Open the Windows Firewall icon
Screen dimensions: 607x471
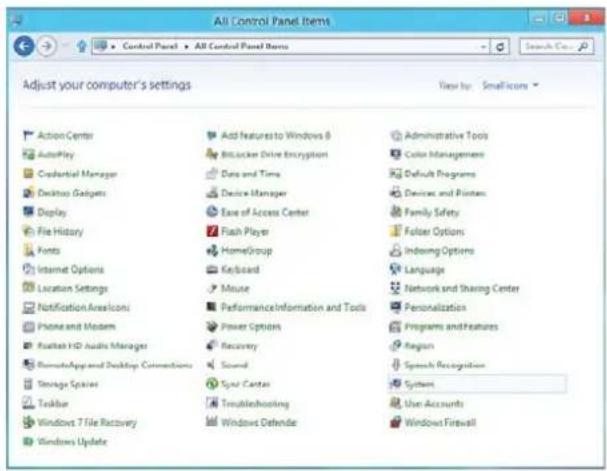(395, 422)
